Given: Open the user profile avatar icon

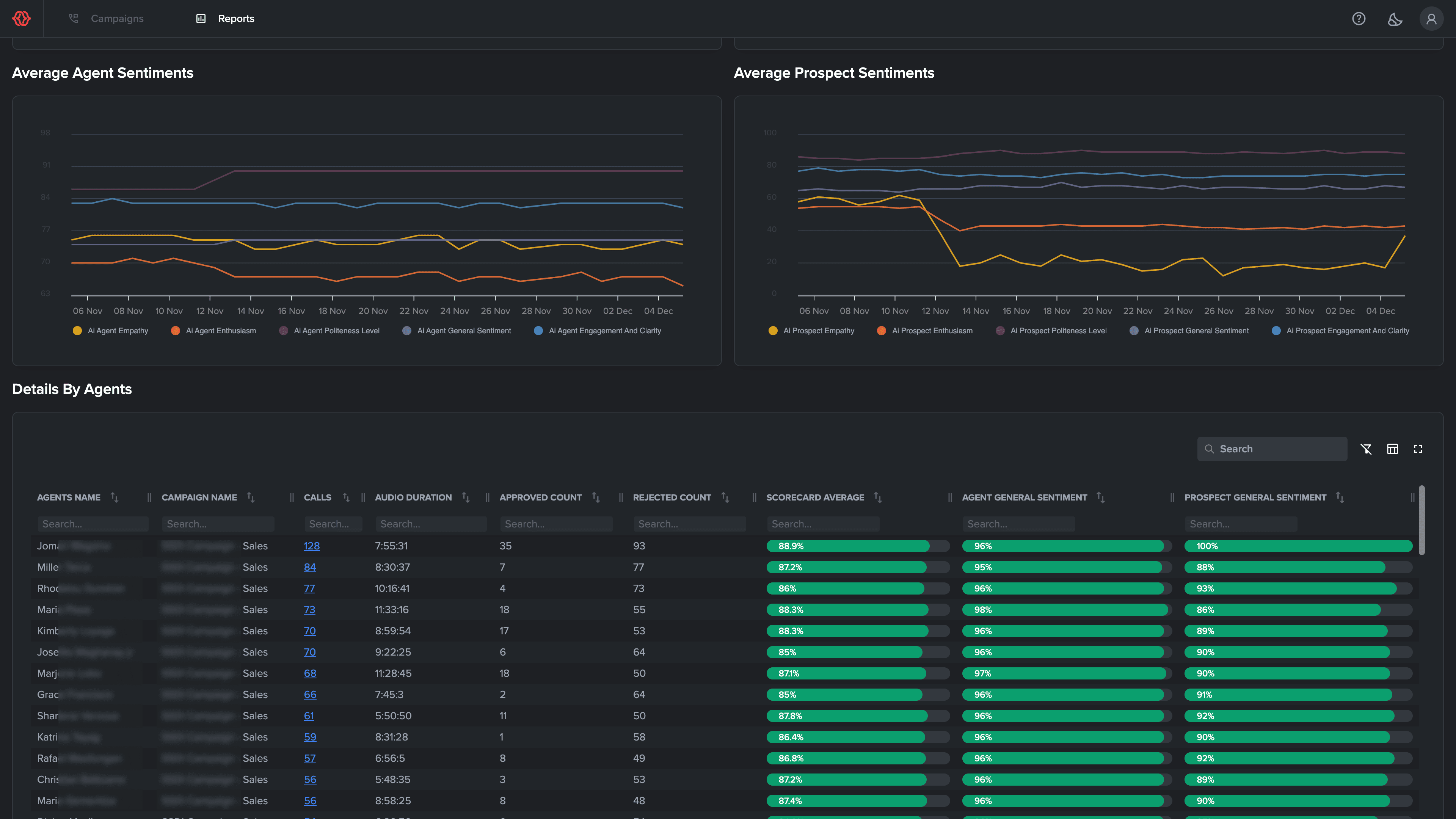Looking at the screenshot, I should click(1431, 19).
